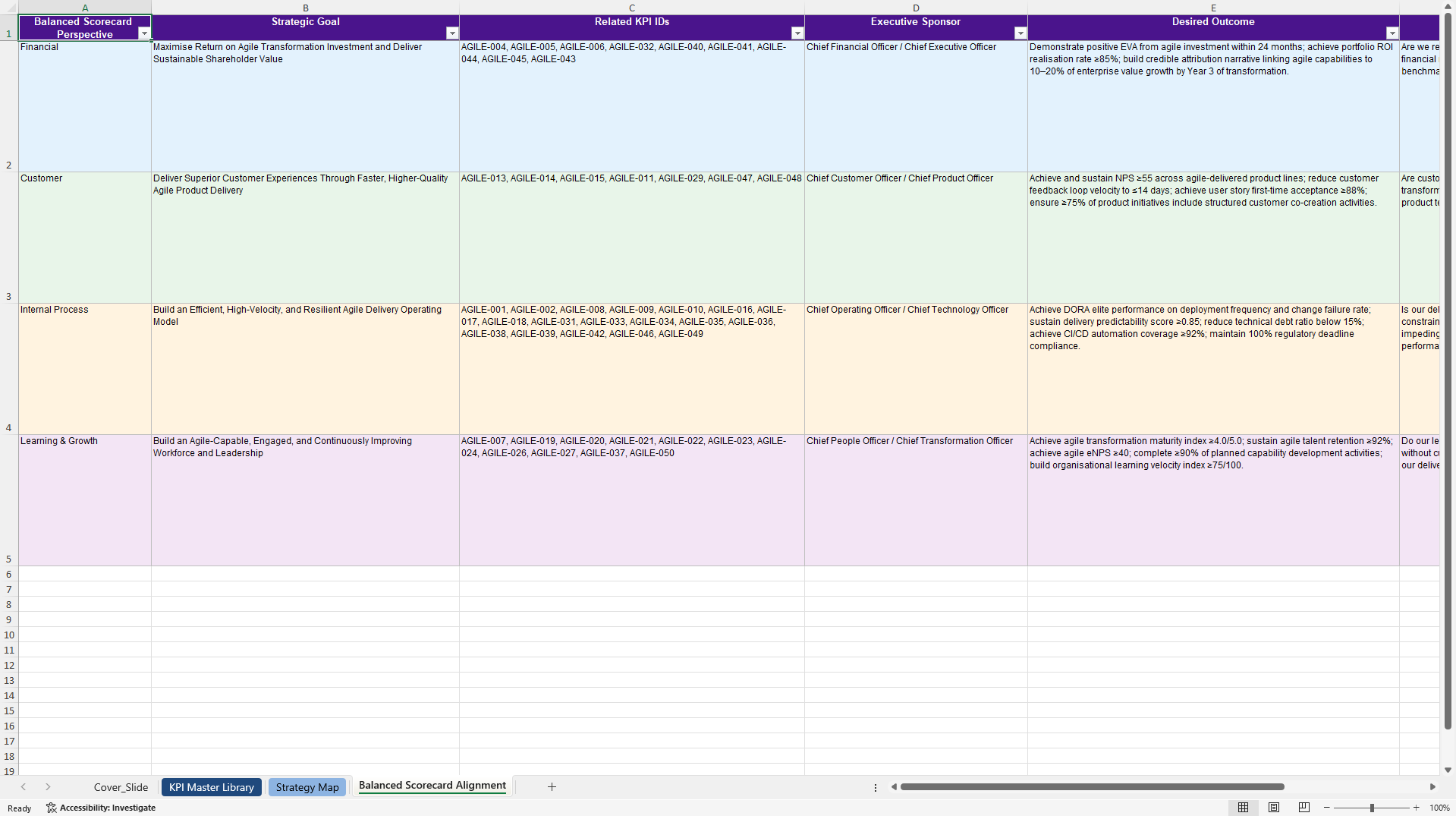Select the Maximise Return on Agile goal cell
Viewport: 1456px width, 816px height.
pos(306,106)
